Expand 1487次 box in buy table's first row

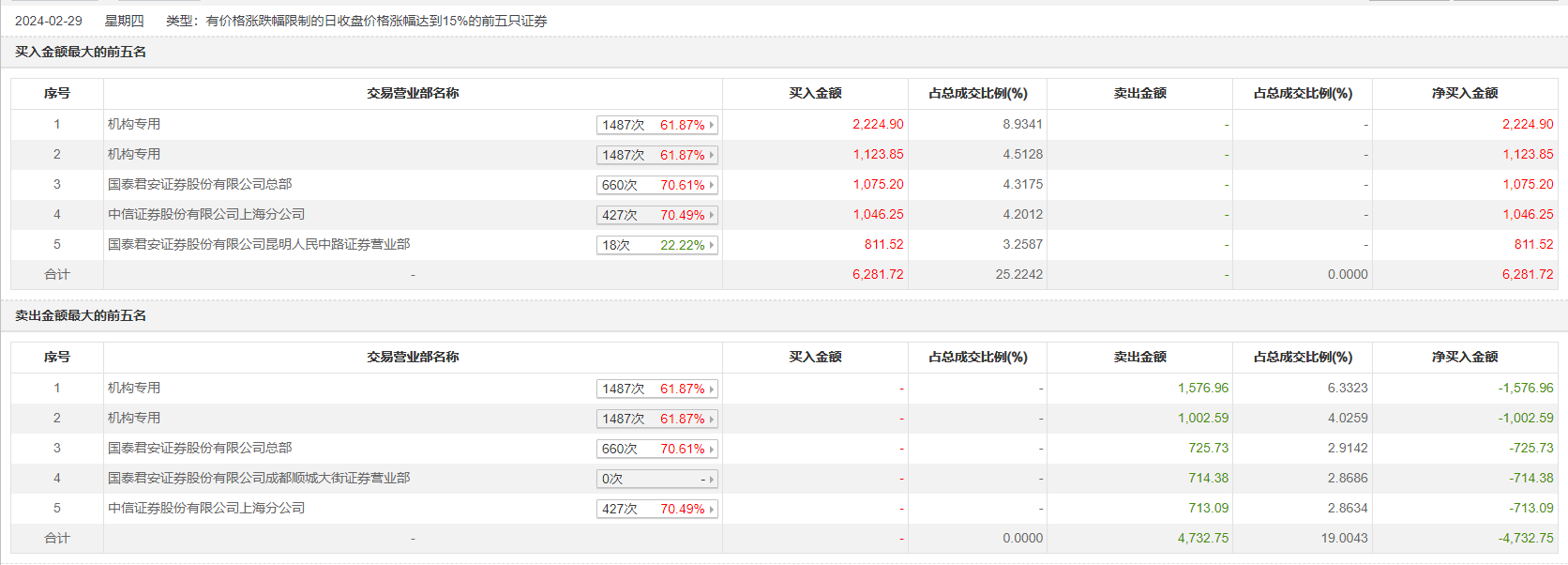tap(656, 126)
